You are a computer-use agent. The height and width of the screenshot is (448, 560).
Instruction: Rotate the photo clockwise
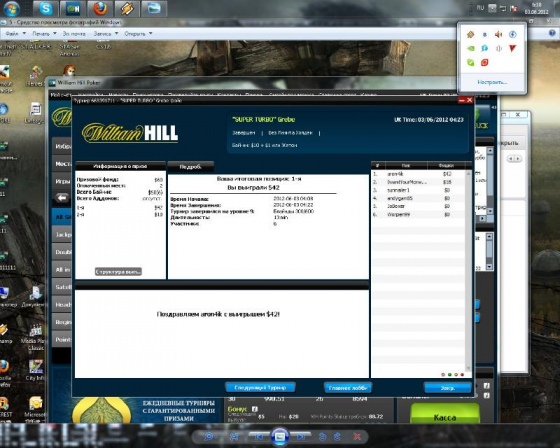[x=337, y=437]
